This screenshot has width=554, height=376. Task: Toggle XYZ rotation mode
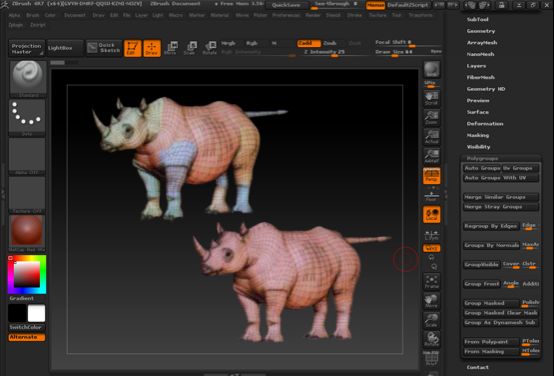[x=432, y=248]
